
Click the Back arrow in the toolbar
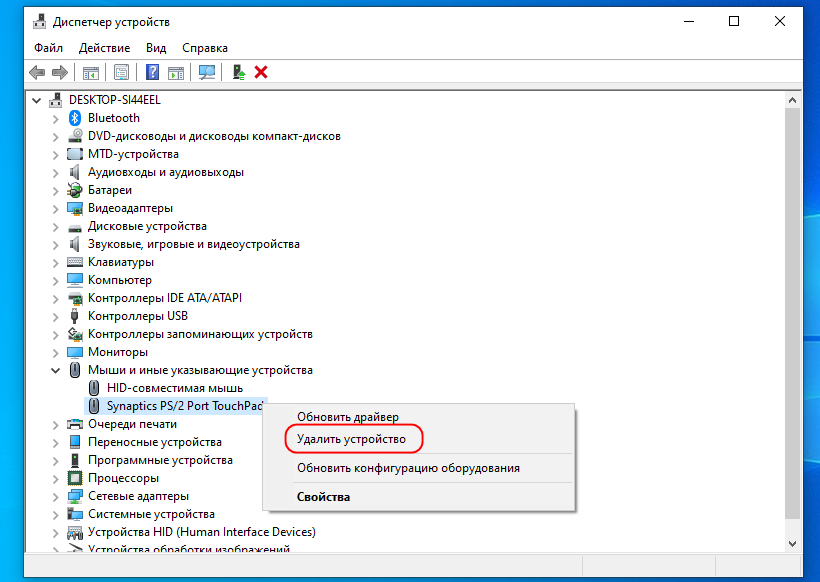(37, 72)
